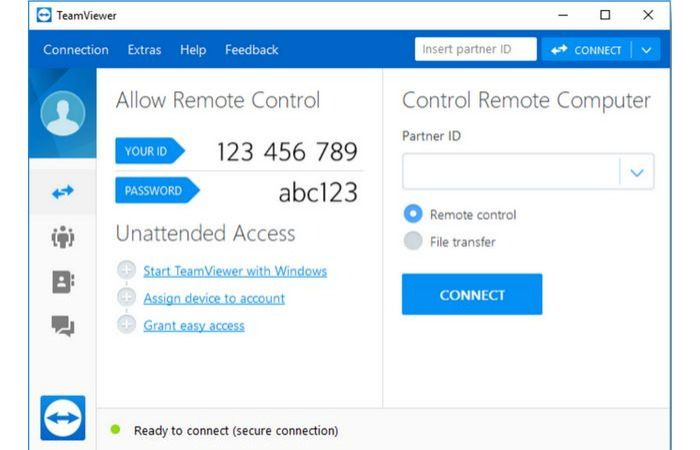Open Computers & Contacts sidebar icon
Screen dimensions: 700x450
62,282
